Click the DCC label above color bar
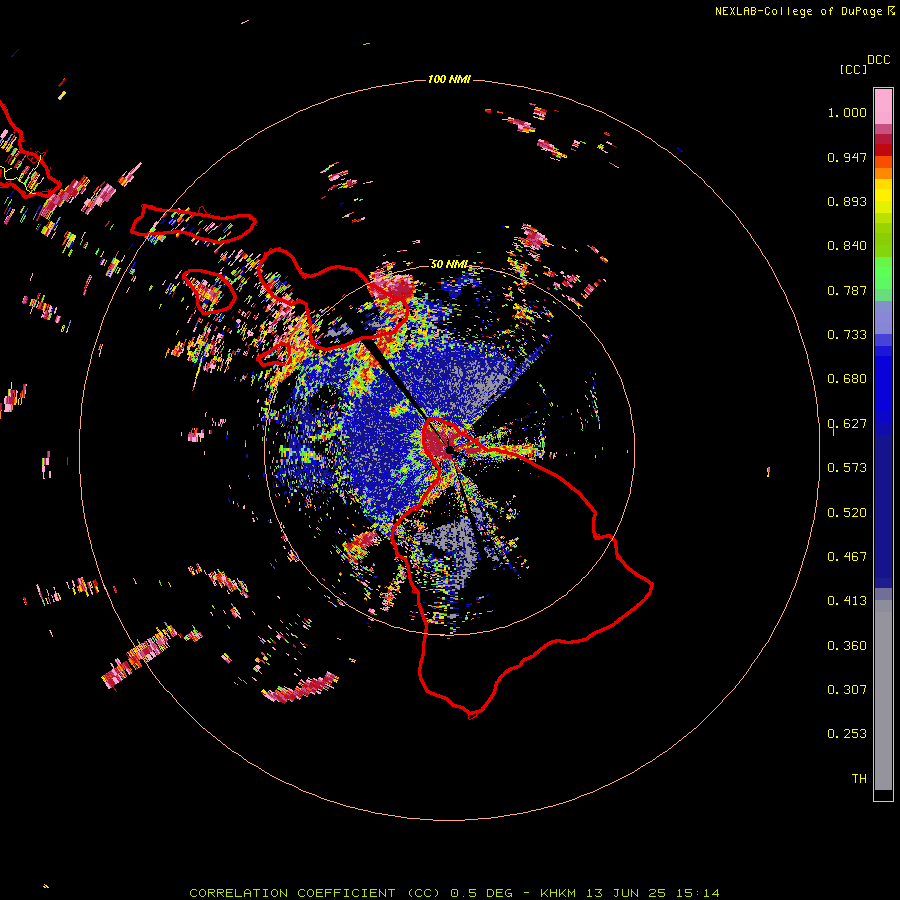 [x=878, y=60]
